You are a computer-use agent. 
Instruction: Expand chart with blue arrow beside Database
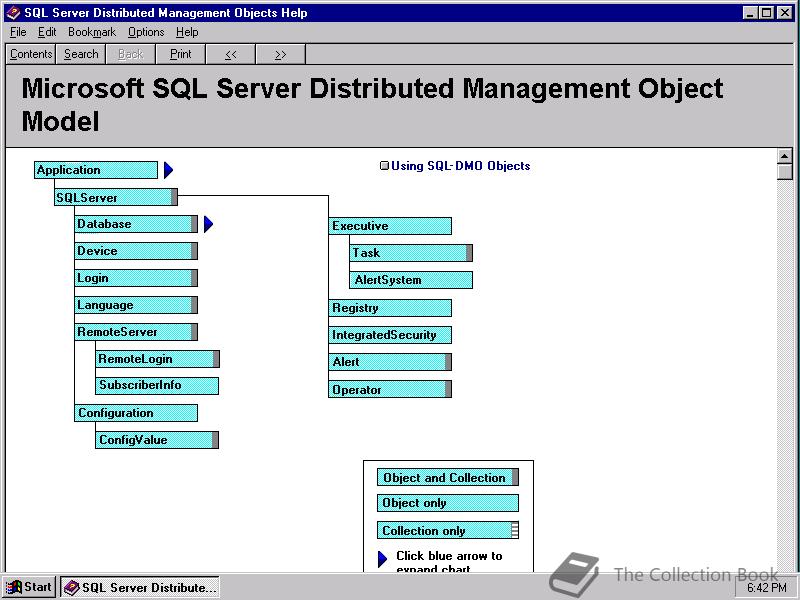point(208,224)
